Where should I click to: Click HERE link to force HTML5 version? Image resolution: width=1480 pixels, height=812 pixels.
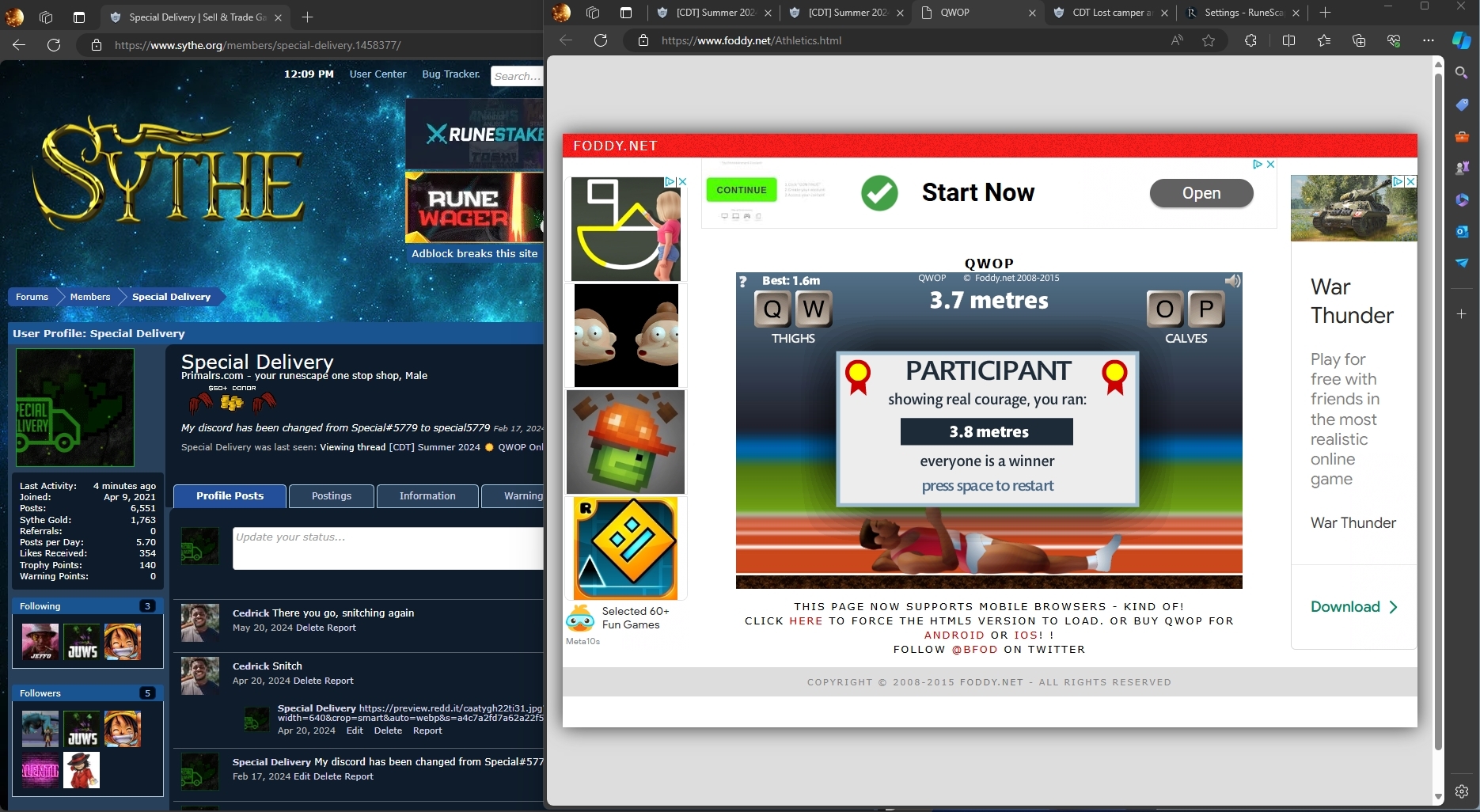pyautogui.click(x=806, y=621)
